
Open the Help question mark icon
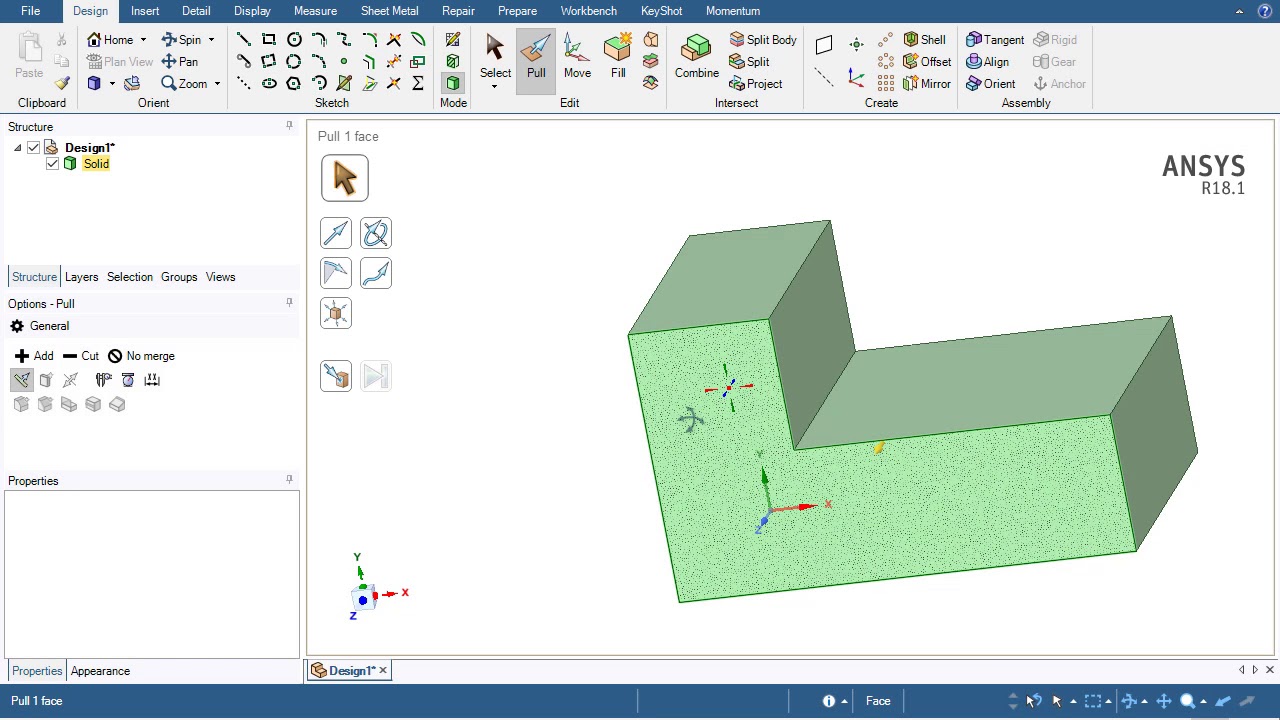coord(1265,11)
